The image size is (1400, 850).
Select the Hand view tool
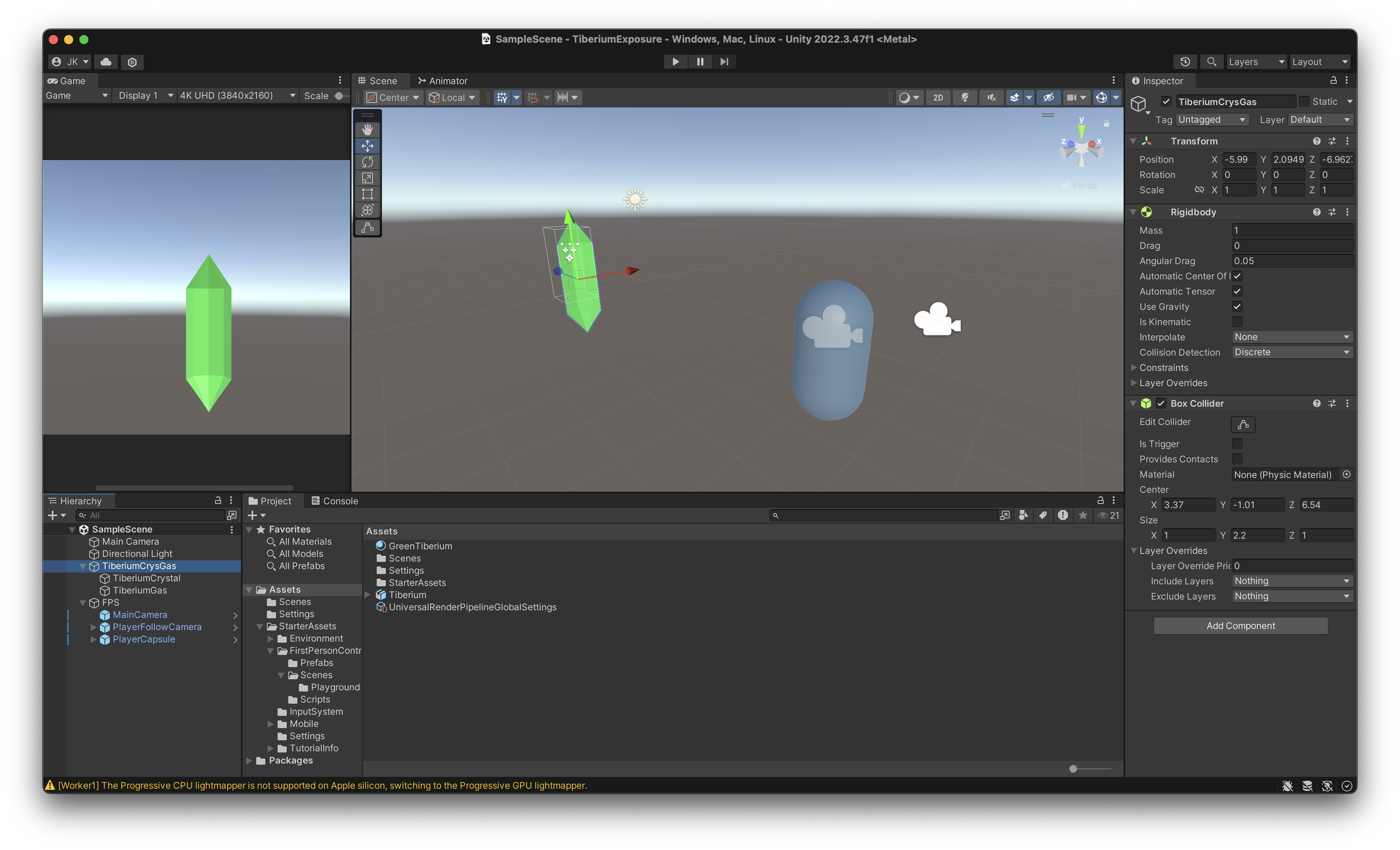pyautogui.click(x=367, y=129)
